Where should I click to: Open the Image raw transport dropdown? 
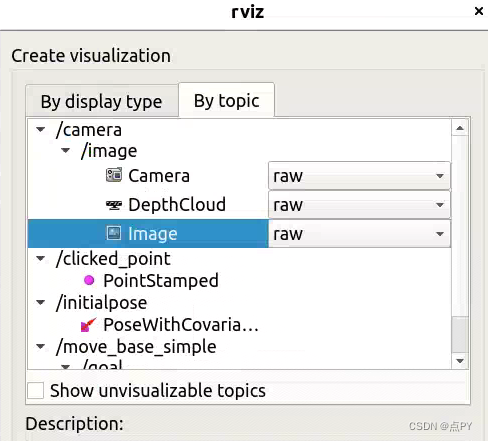coord(359,234)
